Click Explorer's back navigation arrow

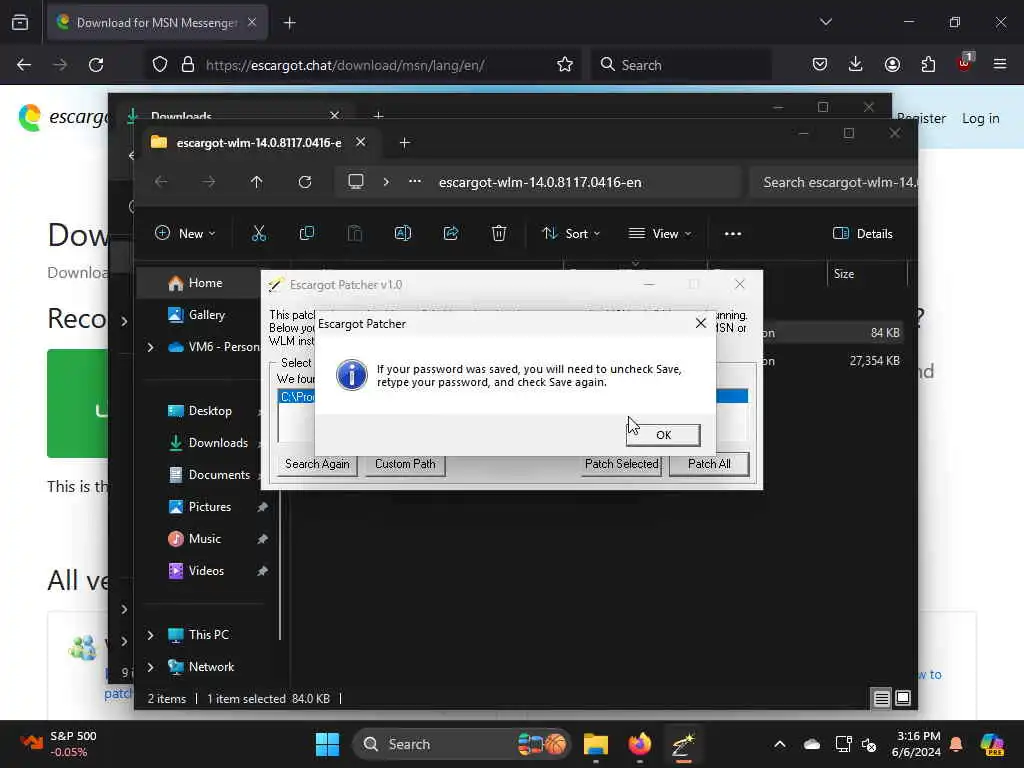tap(161, 182)
